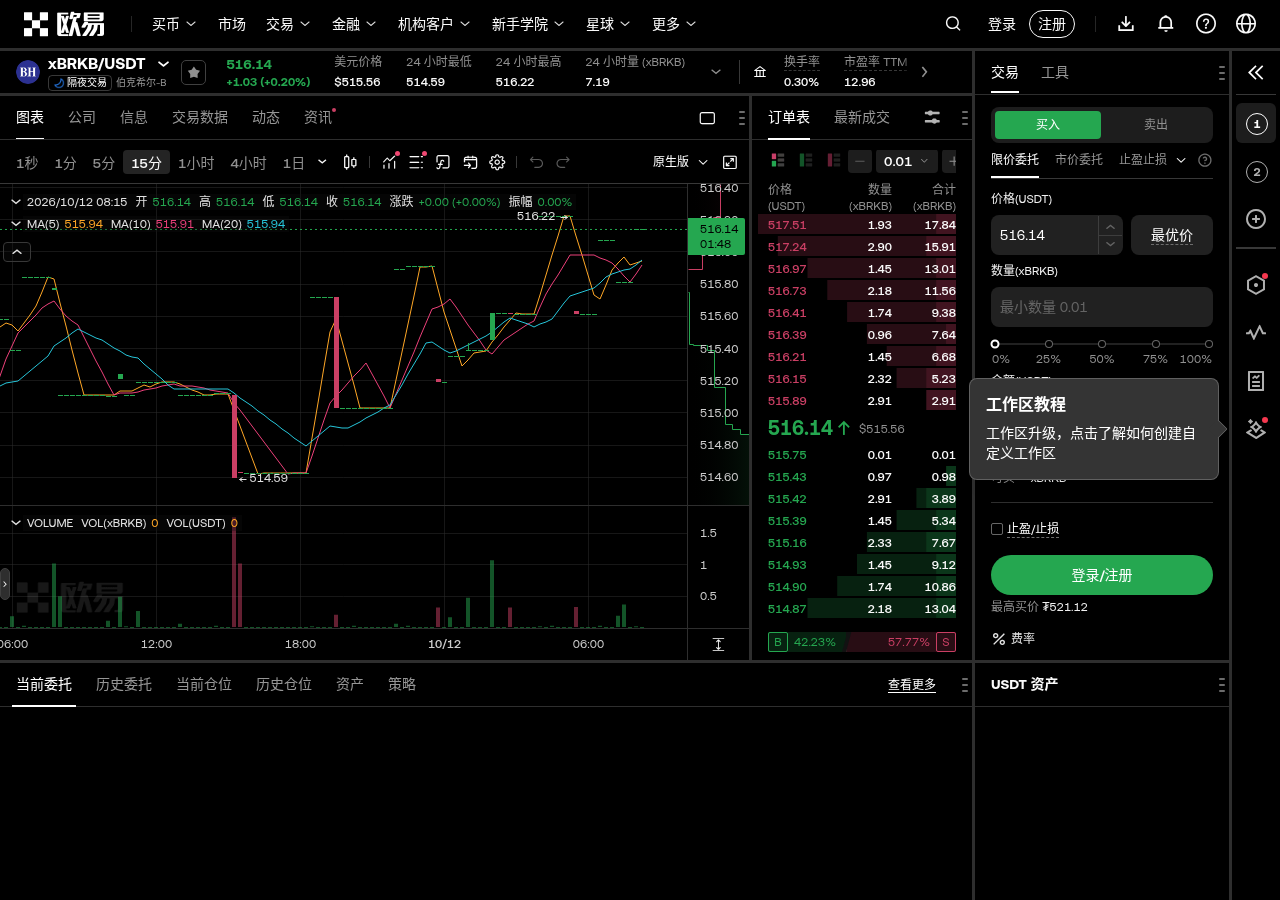This screenshot has height=900, width=1280.
Task: Select the 买入 side button
Action: 1048,125
